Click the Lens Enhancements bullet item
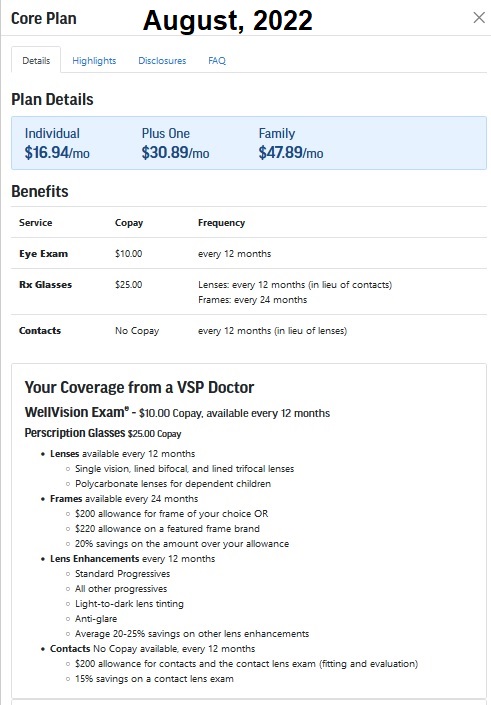 pyautogui.click(x=133, y=559)
